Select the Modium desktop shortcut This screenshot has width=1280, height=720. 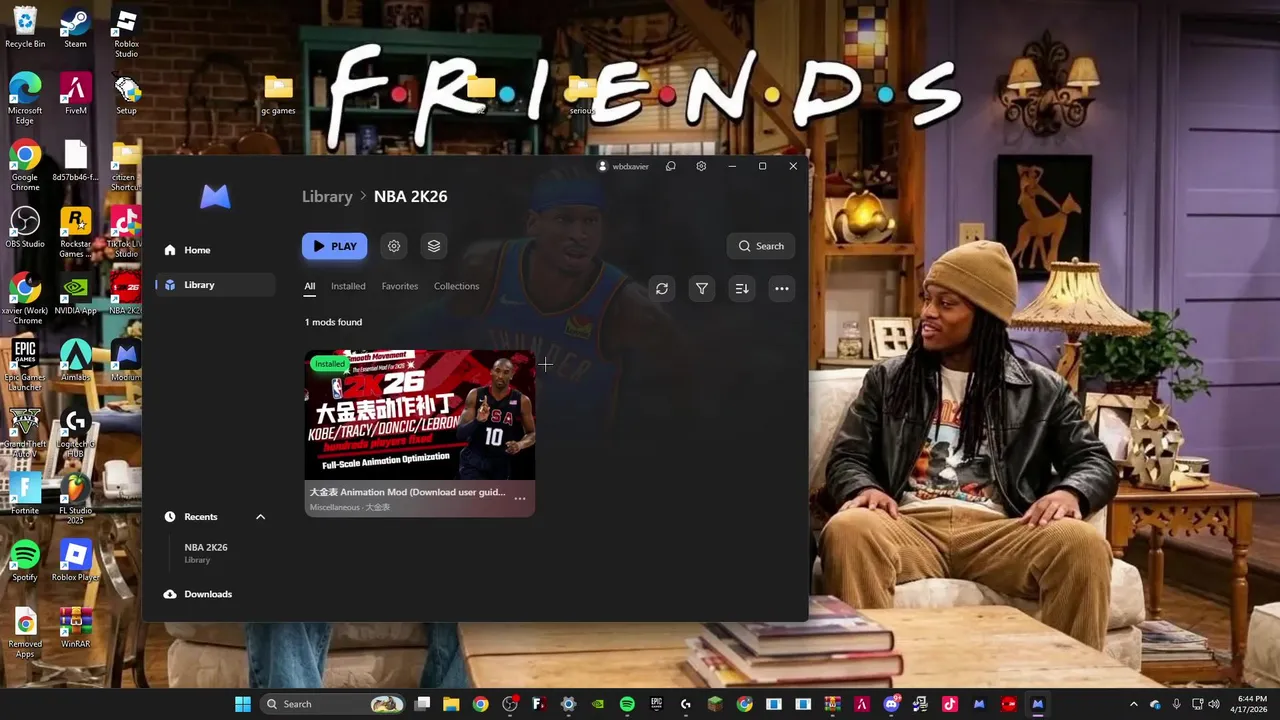coord(126,360)
